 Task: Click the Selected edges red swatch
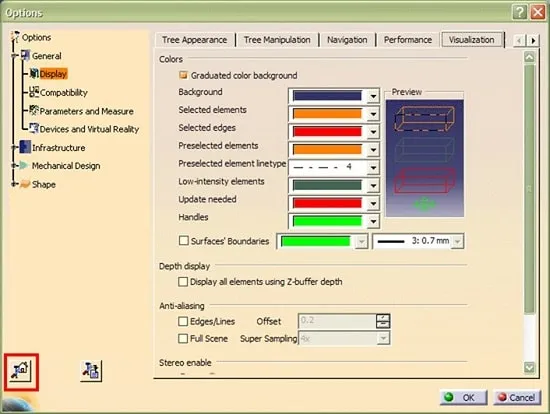pyautogui.click(x=327, y=132)
